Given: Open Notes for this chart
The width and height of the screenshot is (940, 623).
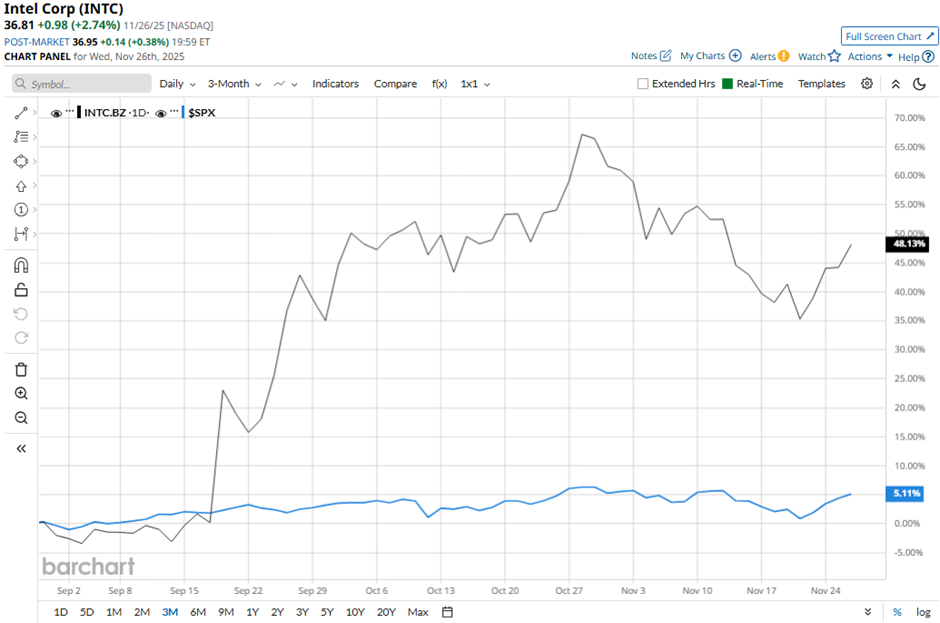Looking at the screenshot, I should pyautogui.click(x=651, y=56).
